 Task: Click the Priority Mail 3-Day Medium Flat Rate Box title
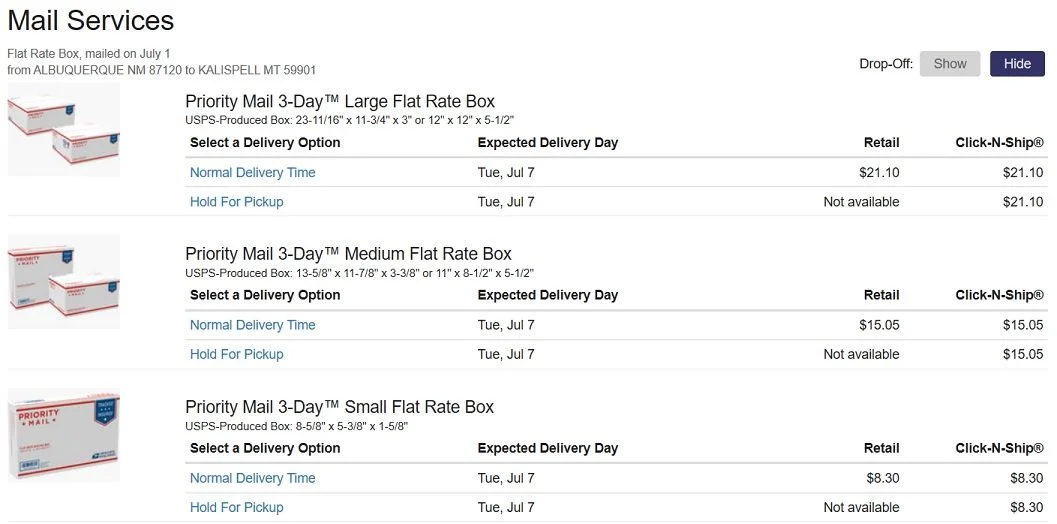[x=348, y=254]
